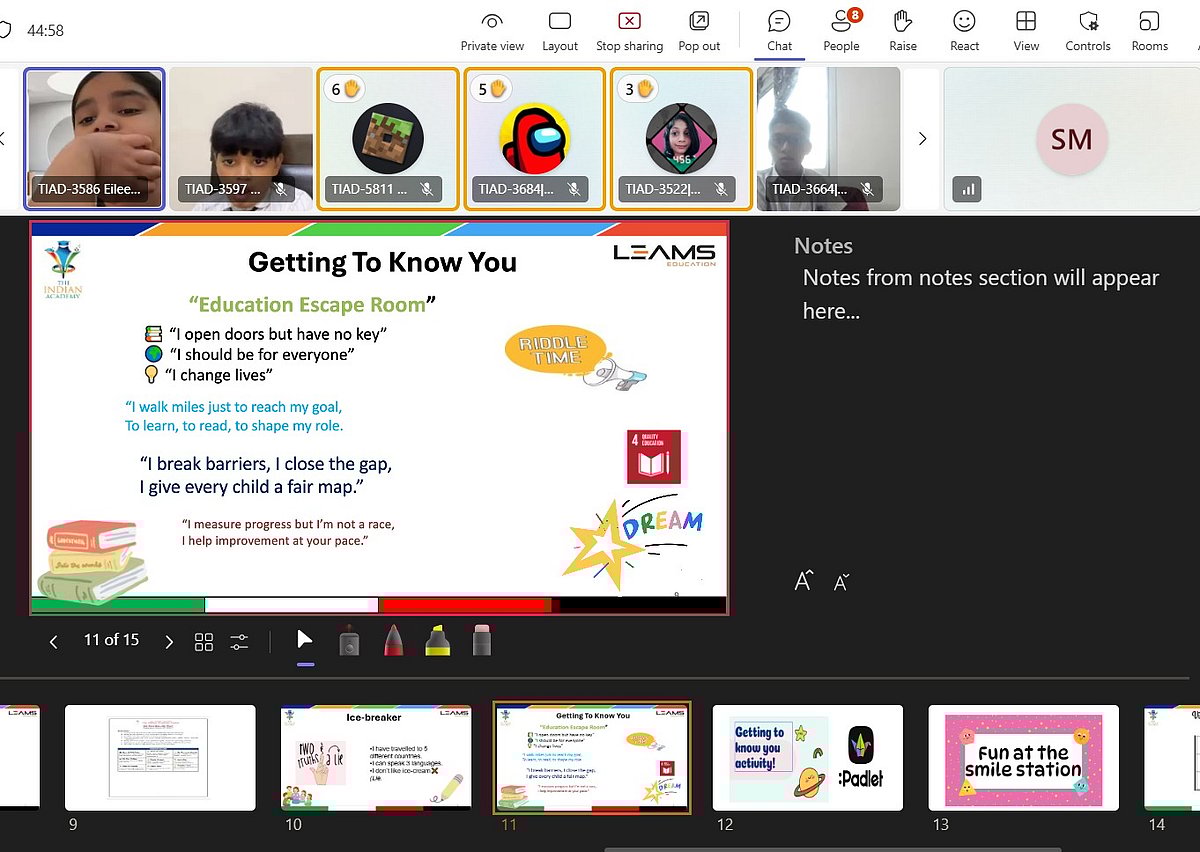Open the View options menu
The width and height of the screenshot is (1200, 852).
click(1026, 31)
